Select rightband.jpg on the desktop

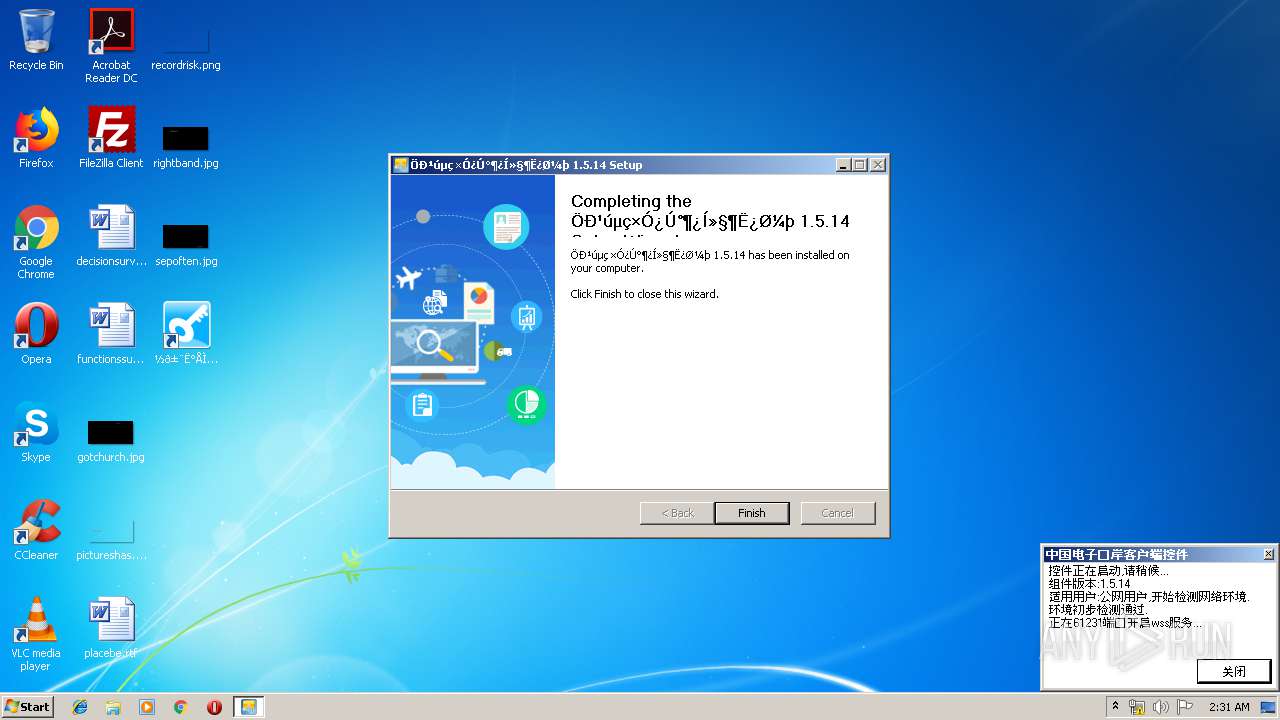click(x=186, y=145)
